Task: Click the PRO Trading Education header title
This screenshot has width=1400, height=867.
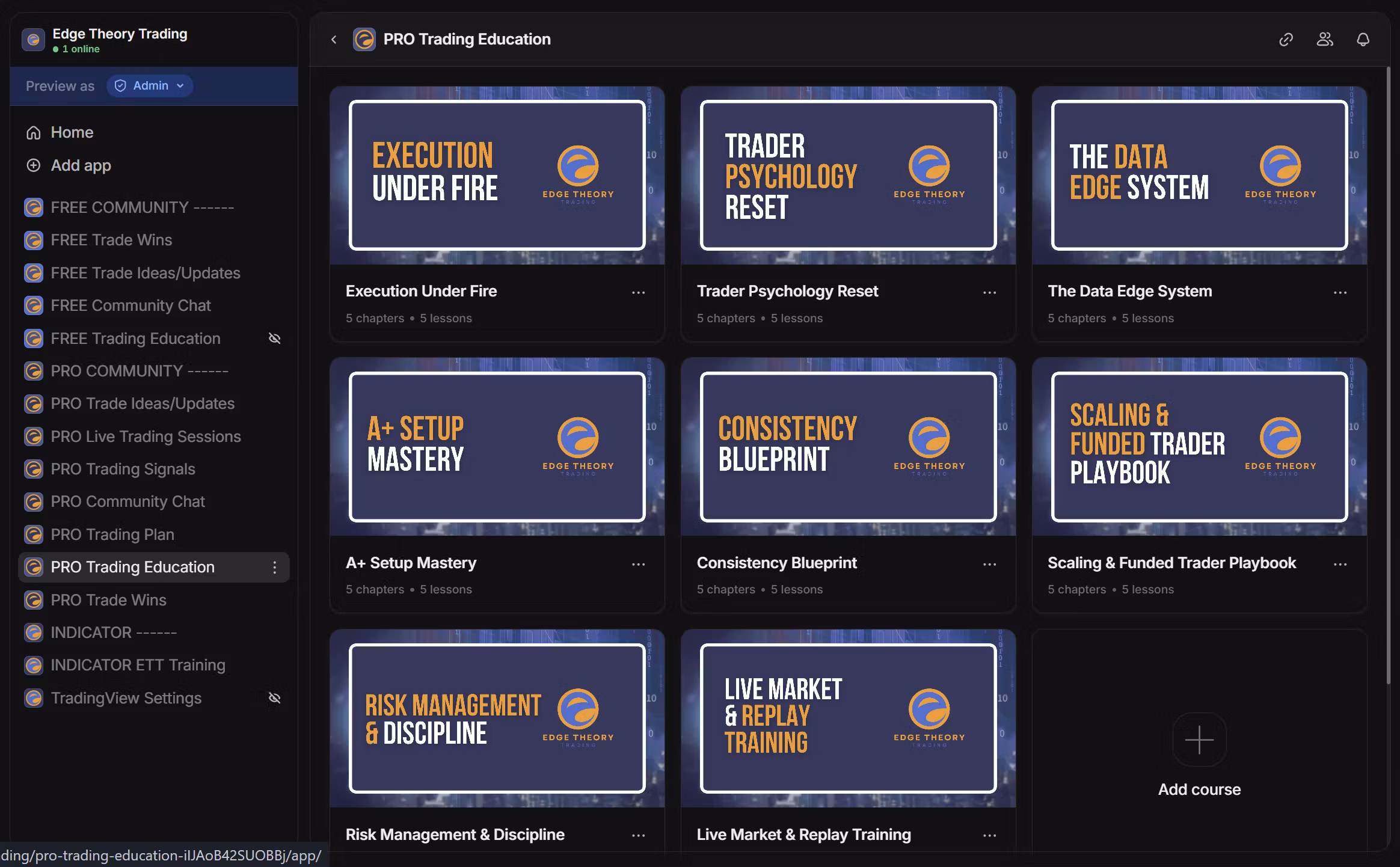Action: pos(467,40)
